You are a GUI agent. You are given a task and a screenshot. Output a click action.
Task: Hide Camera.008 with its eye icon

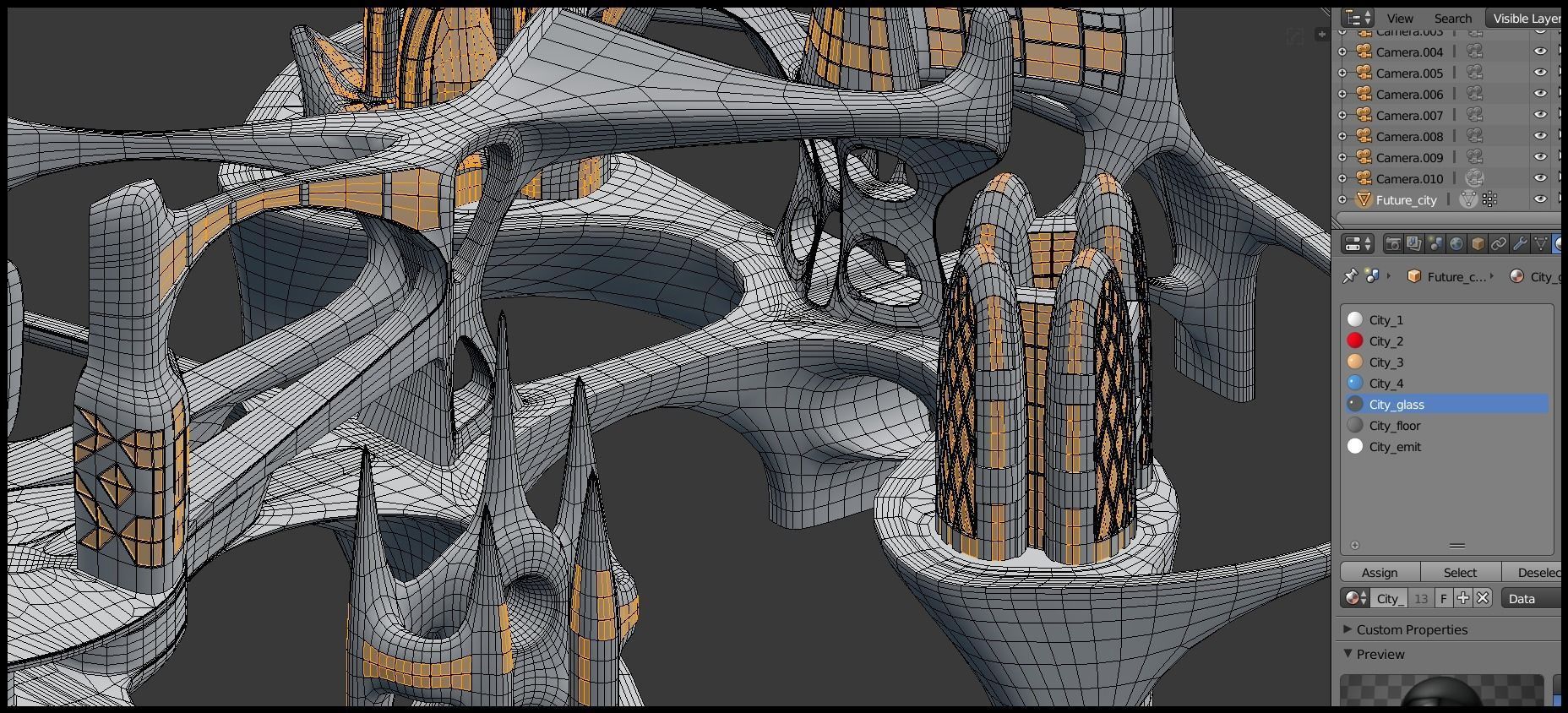pos(1540,137)
